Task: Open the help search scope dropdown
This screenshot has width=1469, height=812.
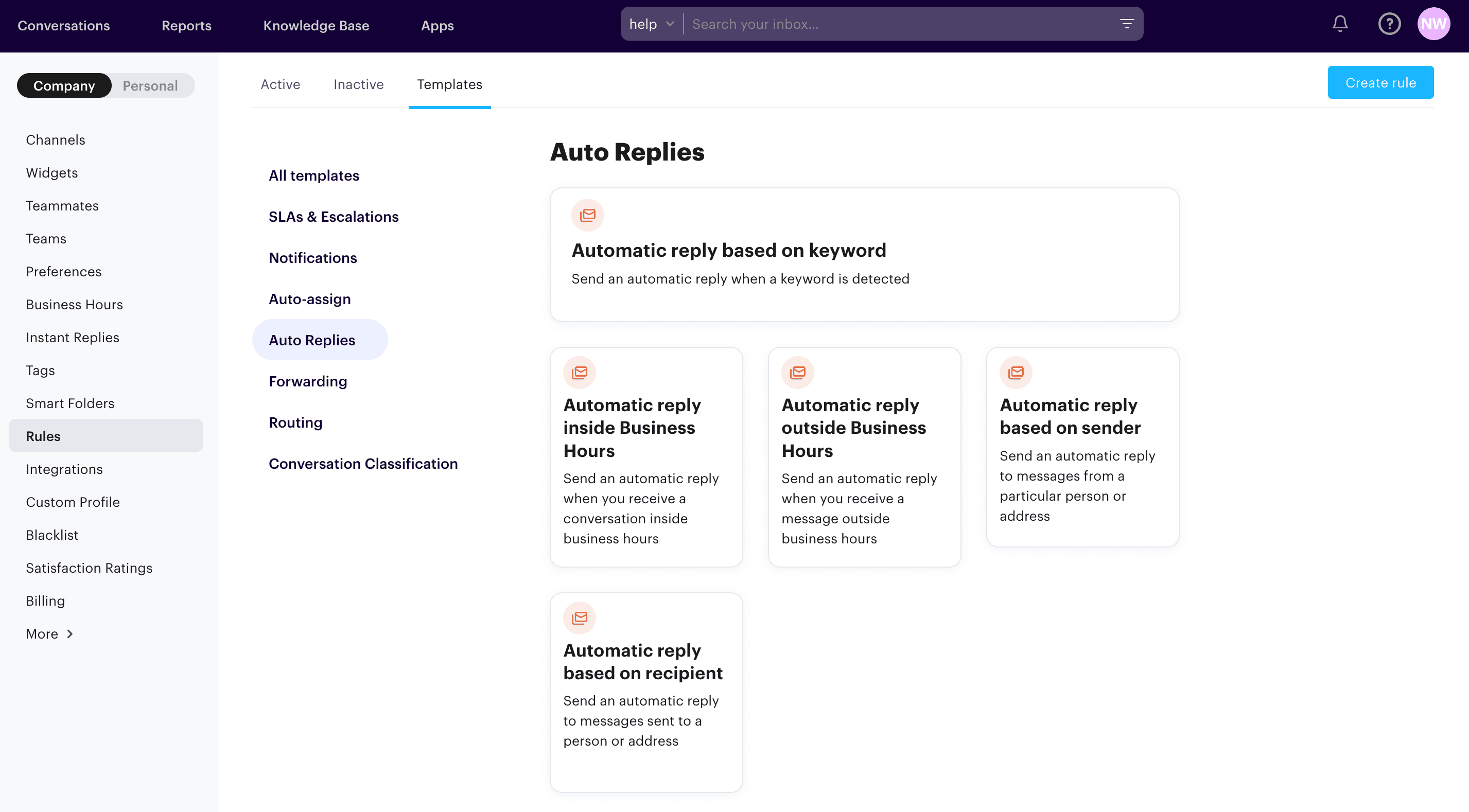Action: click(651, 24)
